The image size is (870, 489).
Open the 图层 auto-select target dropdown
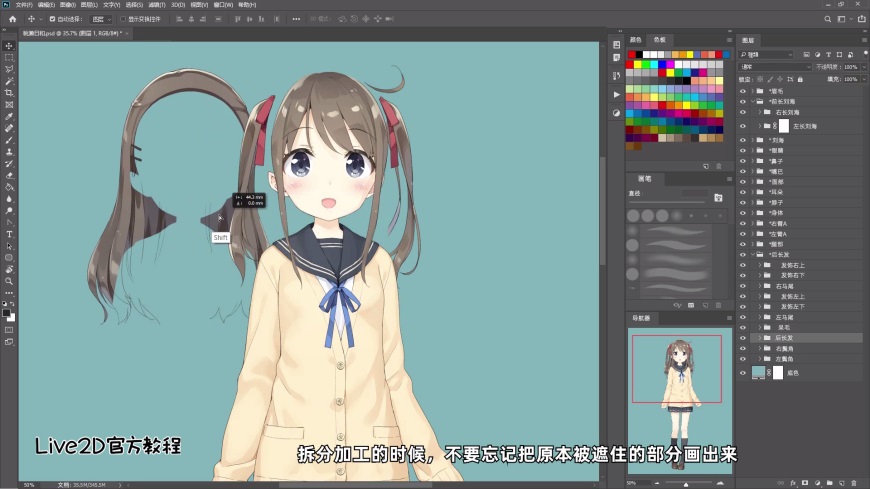(x=101, y=19)
